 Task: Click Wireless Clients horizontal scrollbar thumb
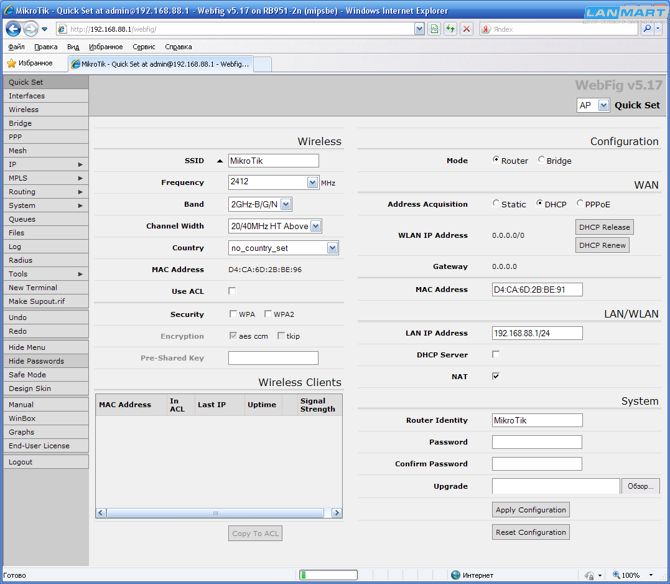(215, 513)
